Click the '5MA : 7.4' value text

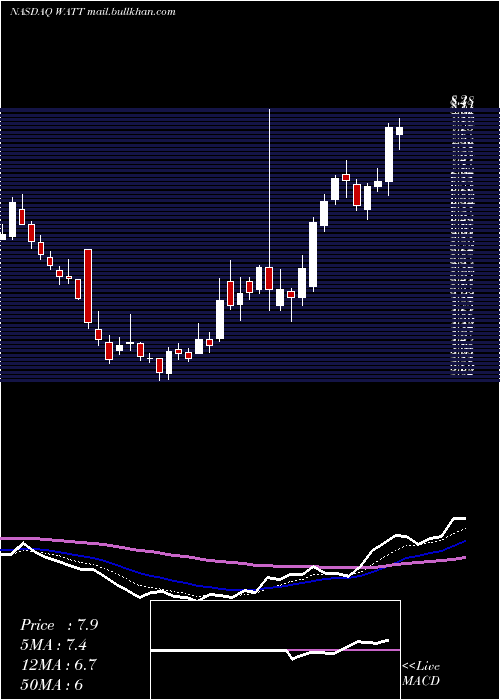pos(54,645)
